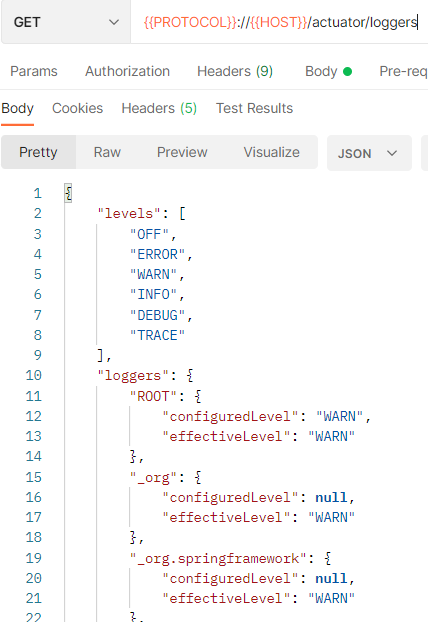
Task: View the Test Results tab
Action: (x=254, y=108)
